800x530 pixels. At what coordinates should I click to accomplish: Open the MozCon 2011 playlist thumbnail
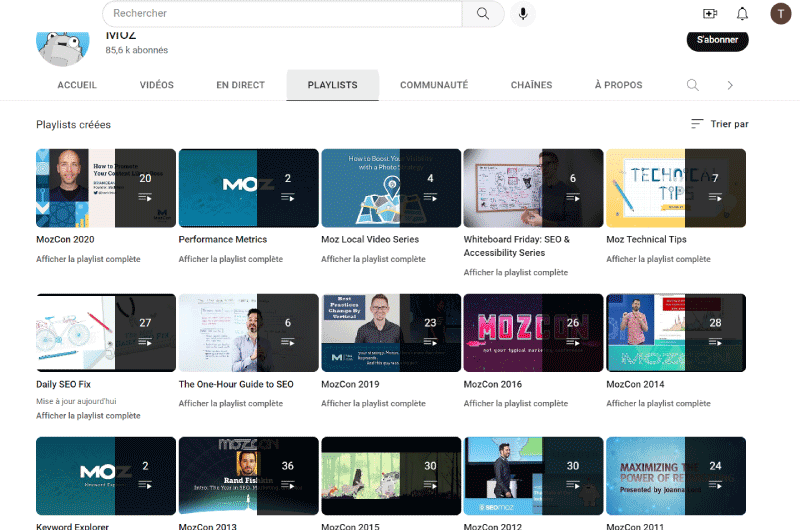(x=676, y=476)
